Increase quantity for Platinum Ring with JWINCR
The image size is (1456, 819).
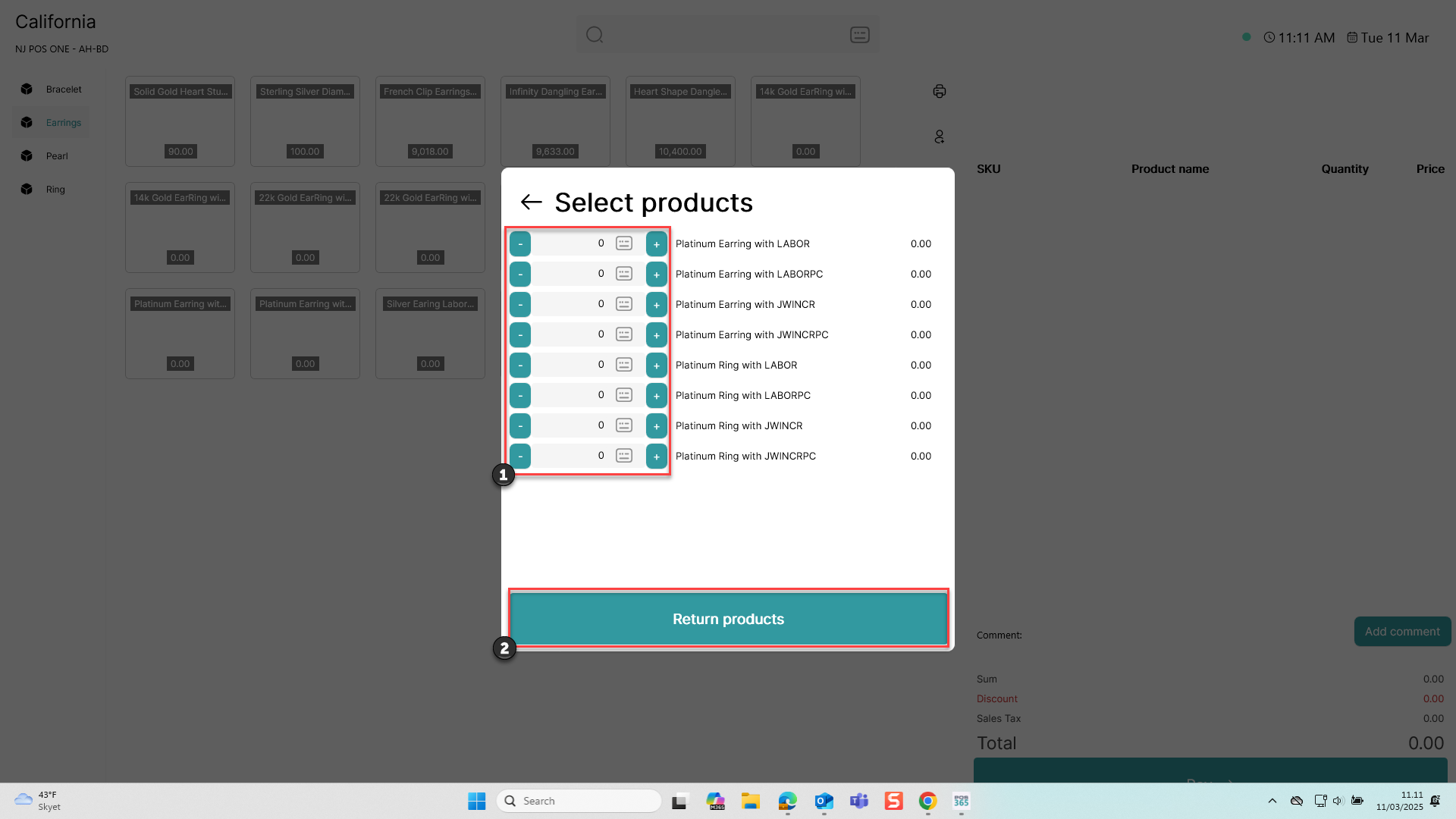click(x=657, y=425)
